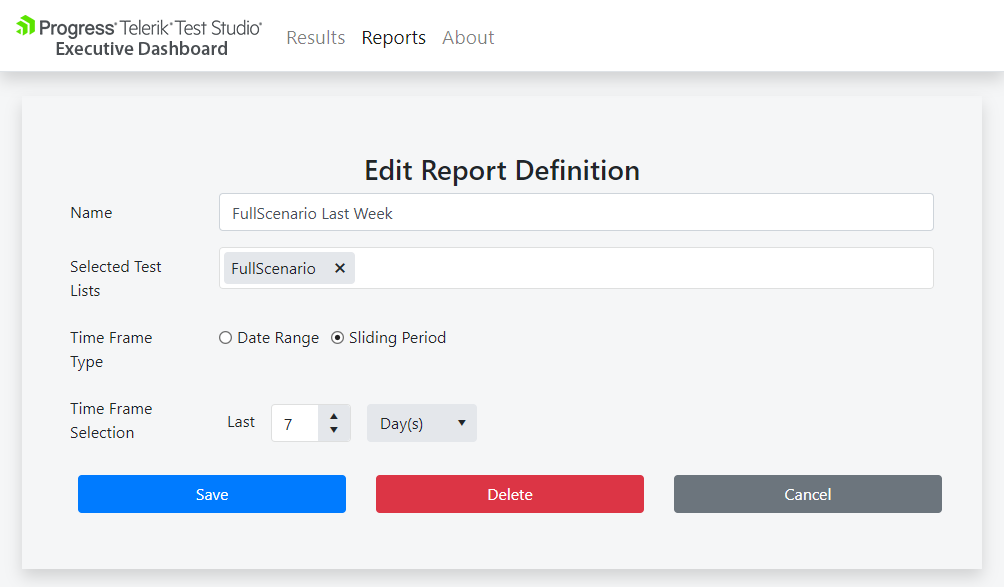Viewport: 1004px width, 587px height.
Task: Open the Day(s) unit dropdown
Action: [x=422, y=423]
